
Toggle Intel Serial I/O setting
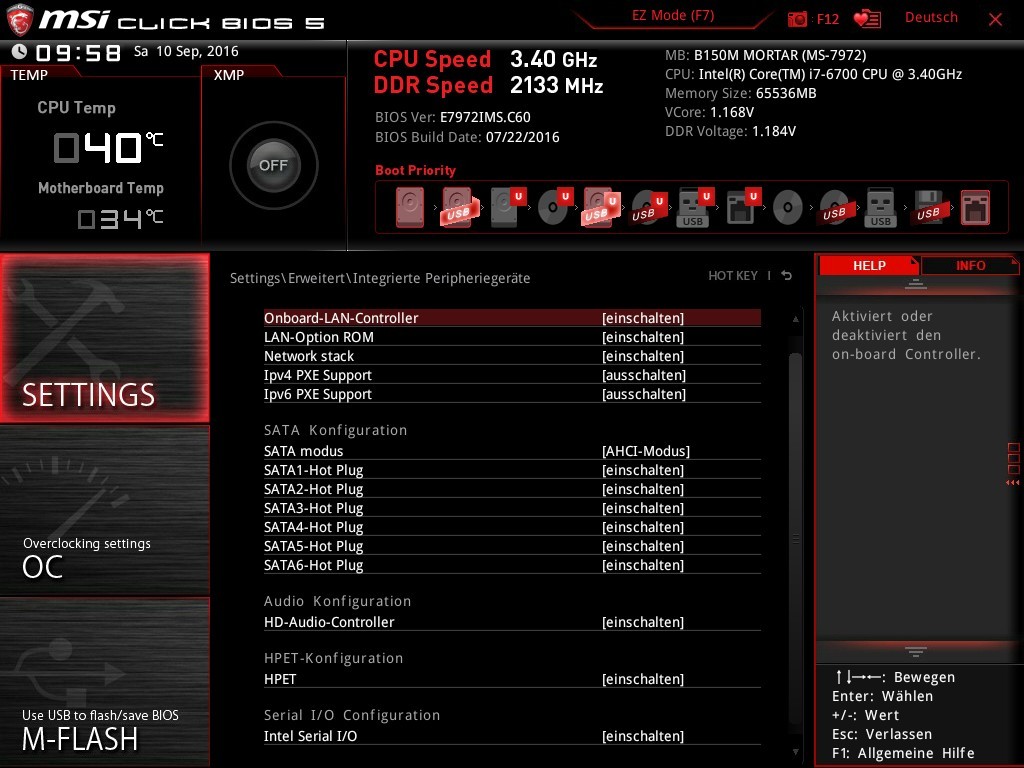512,736
